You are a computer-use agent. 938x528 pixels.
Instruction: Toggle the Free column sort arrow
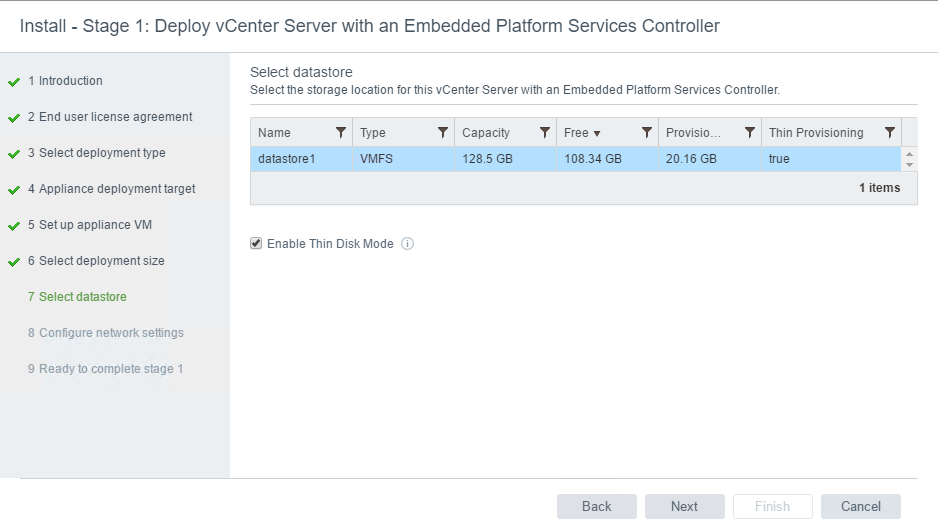[596, 133]
